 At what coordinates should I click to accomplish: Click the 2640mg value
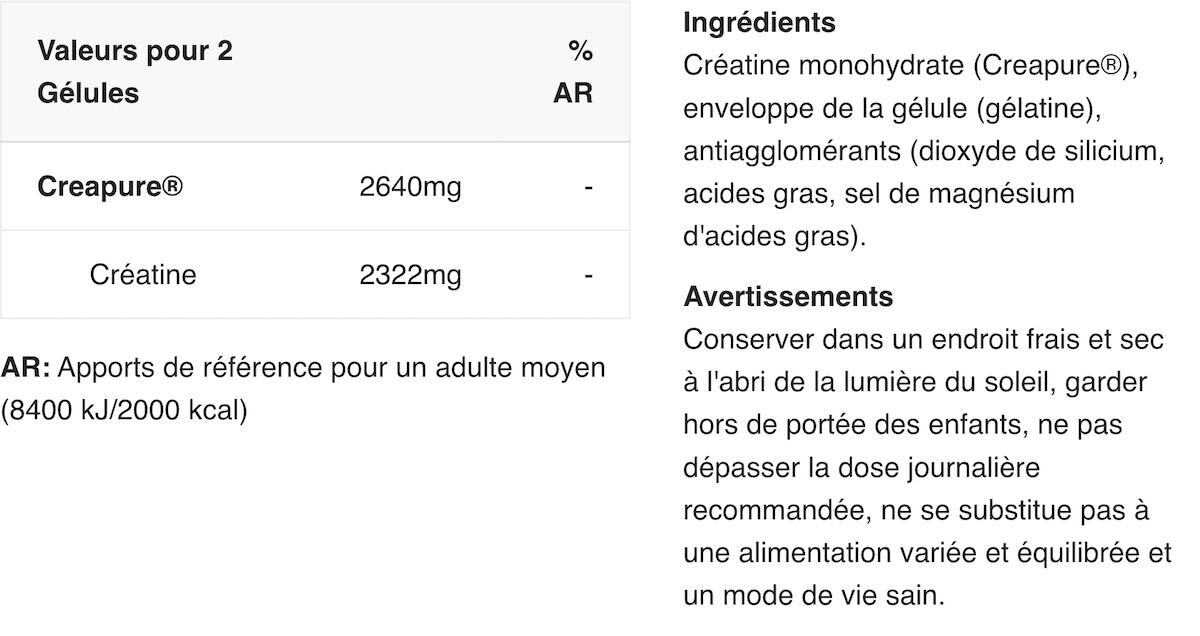click(x=410, y=187)
